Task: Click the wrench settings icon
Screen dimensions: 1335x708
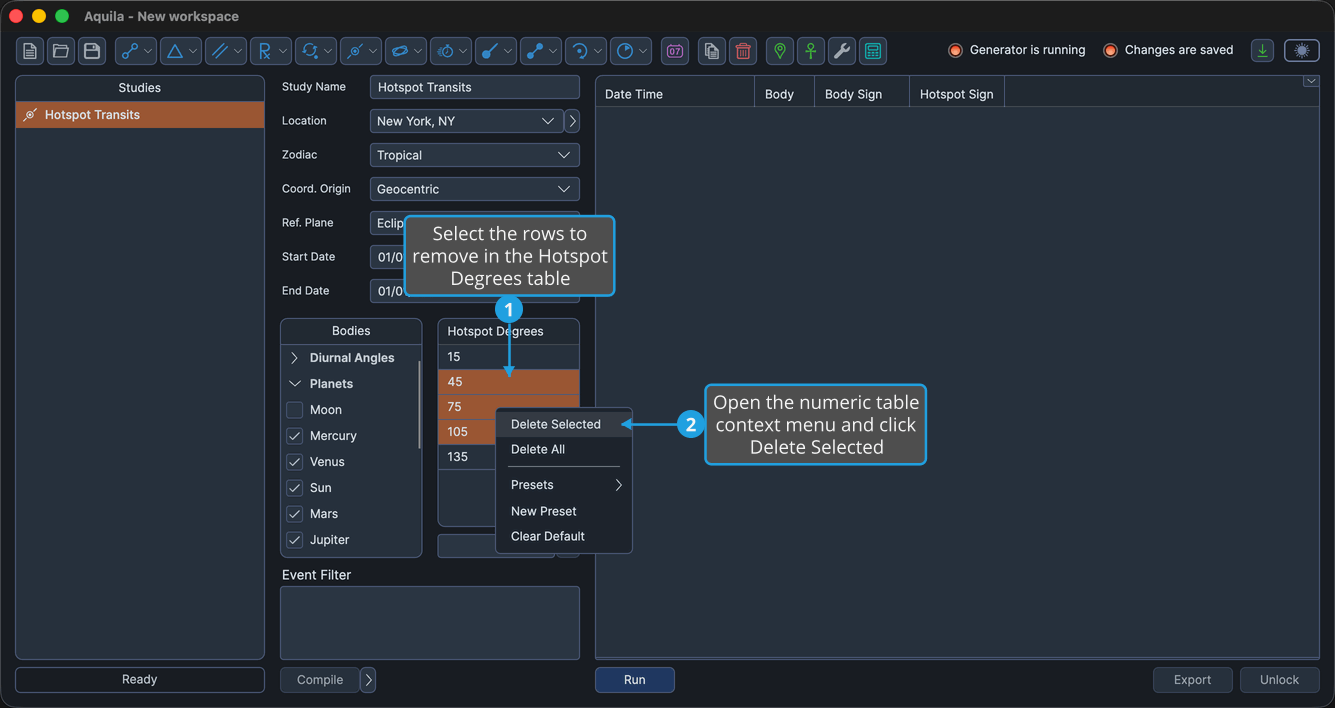Action: pyautogui.click(x=842, y=51)
